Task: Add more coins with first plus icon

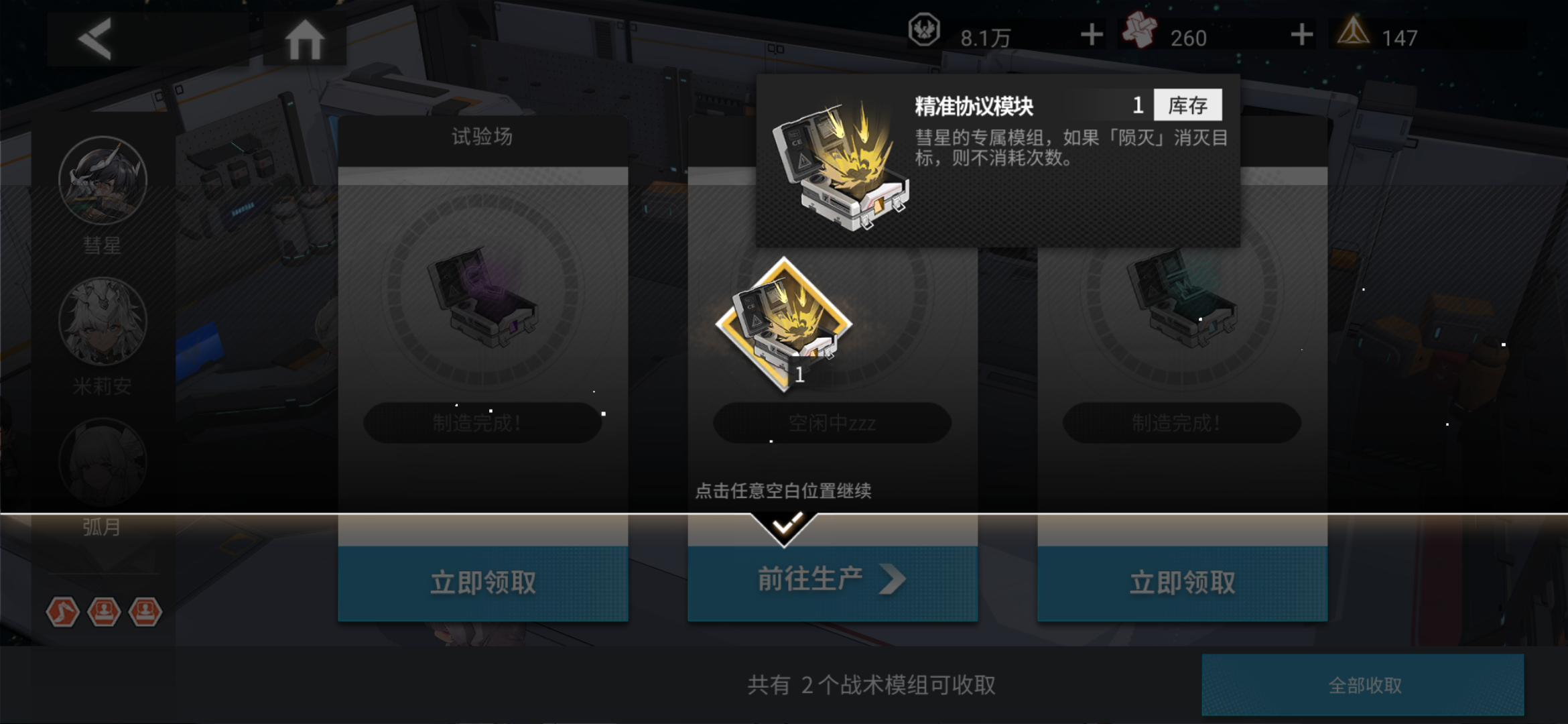Action: [1092, 35]
